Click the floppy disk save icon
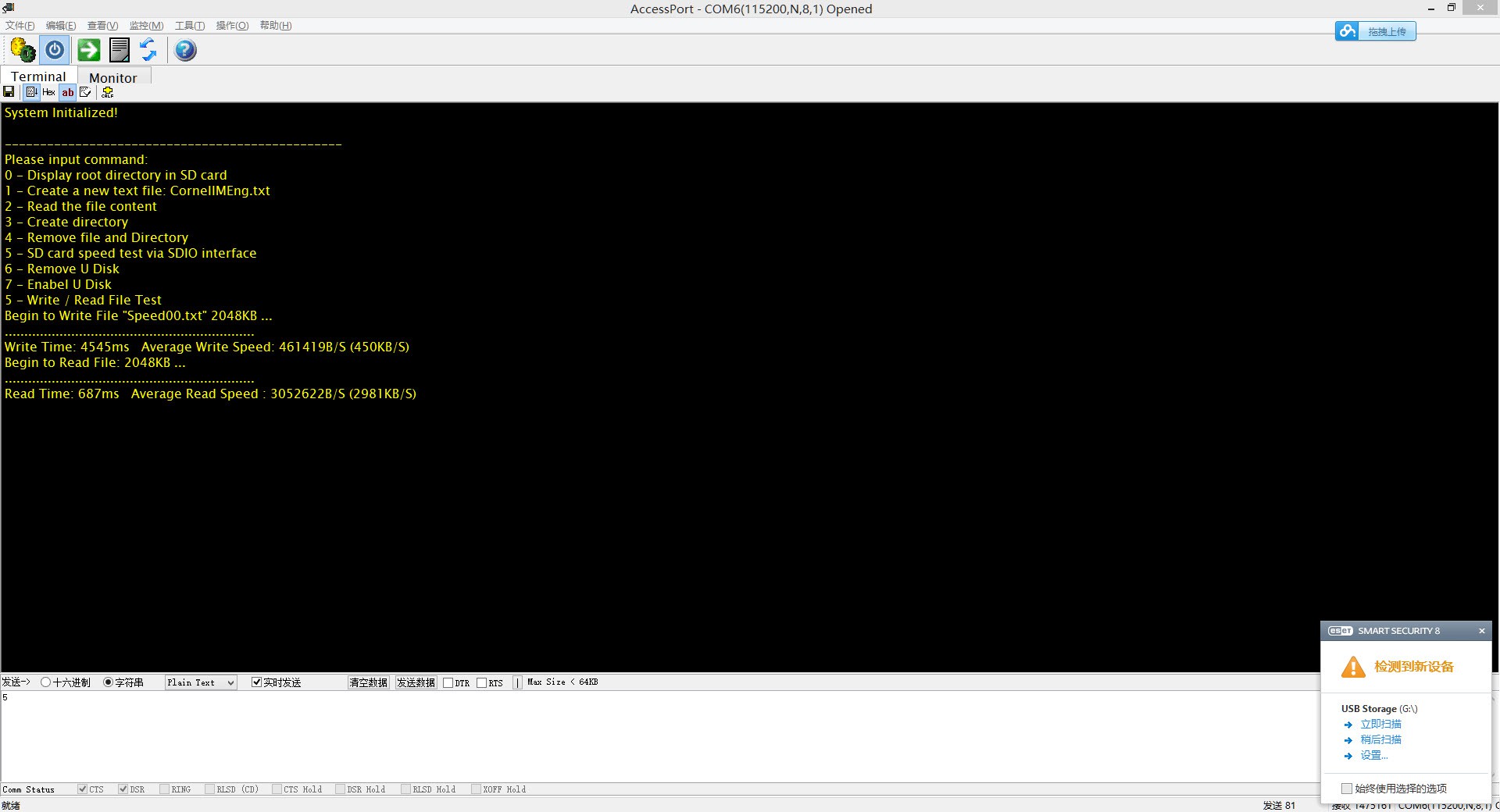The image size is (1500, 812). 9,92
